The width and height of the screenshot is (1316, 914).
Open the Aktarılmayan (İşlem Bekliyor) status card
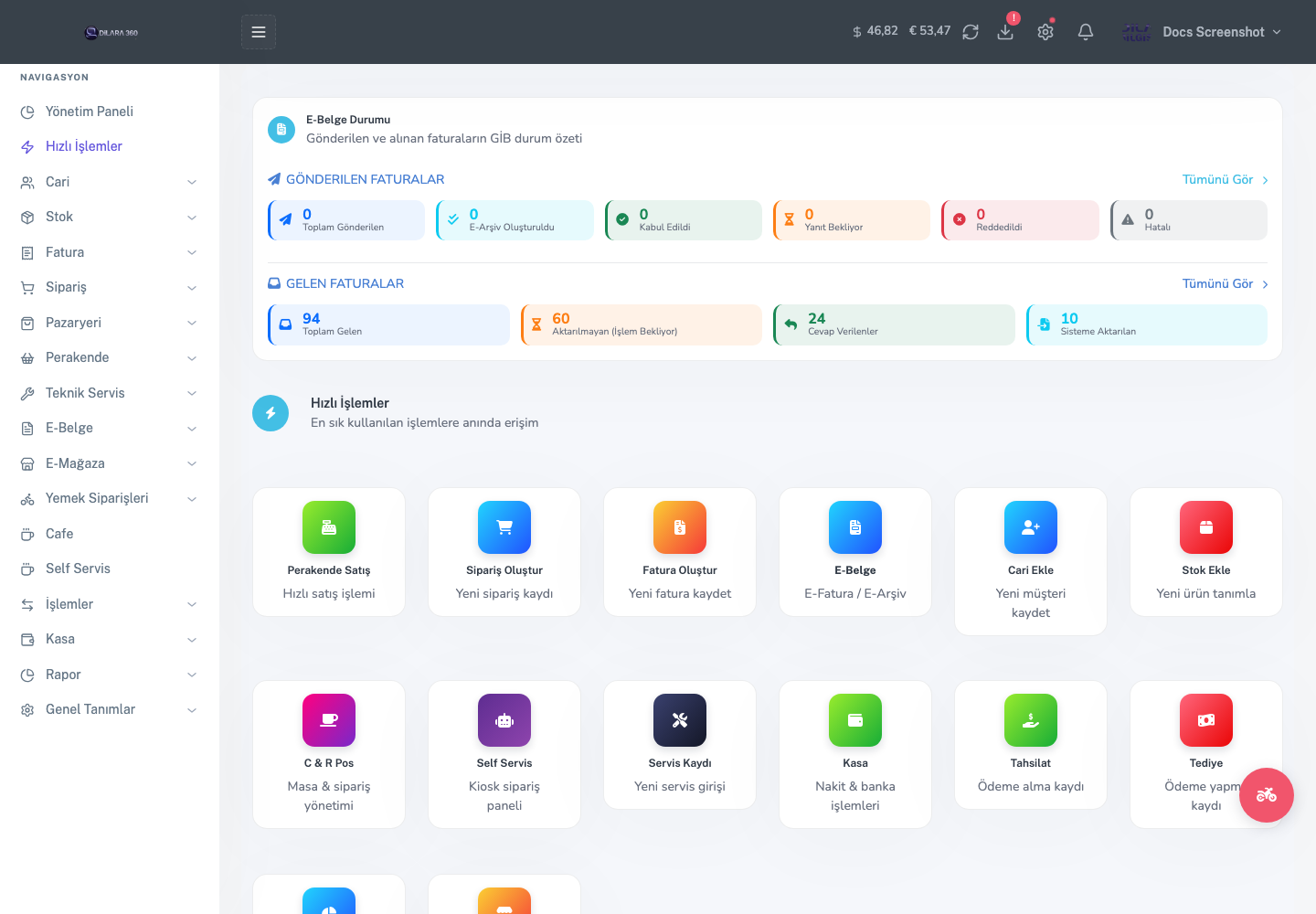642,324
